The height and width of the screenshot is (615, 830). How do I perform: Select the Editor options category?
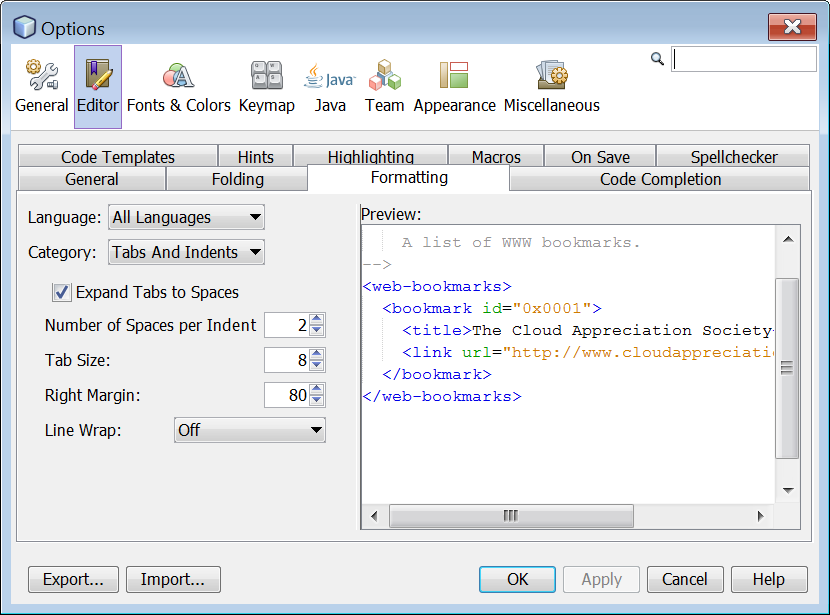[98, 87]
